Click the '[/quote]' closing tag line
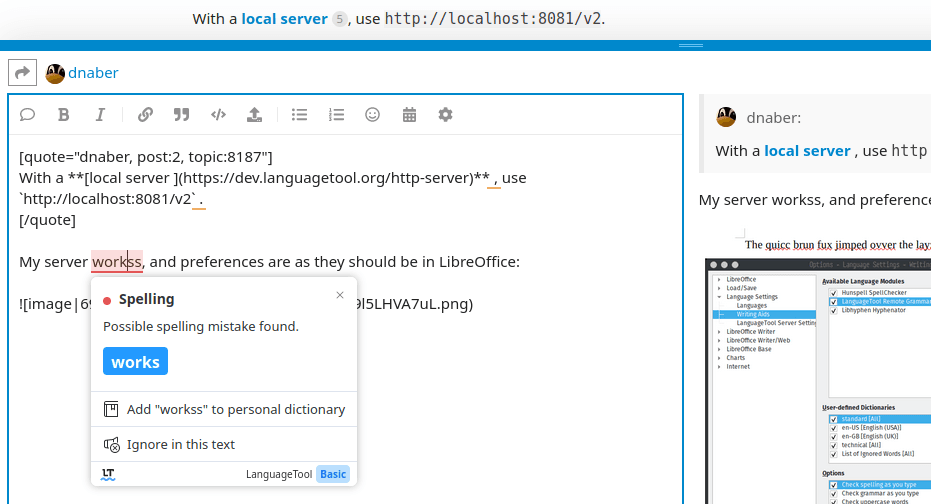 point(48,220)
